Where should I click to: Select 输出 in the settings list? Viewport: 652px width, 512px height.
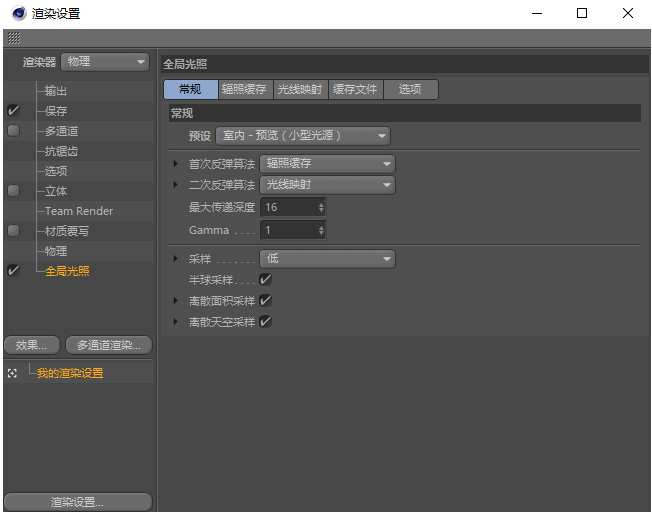[x=56, y=91]
